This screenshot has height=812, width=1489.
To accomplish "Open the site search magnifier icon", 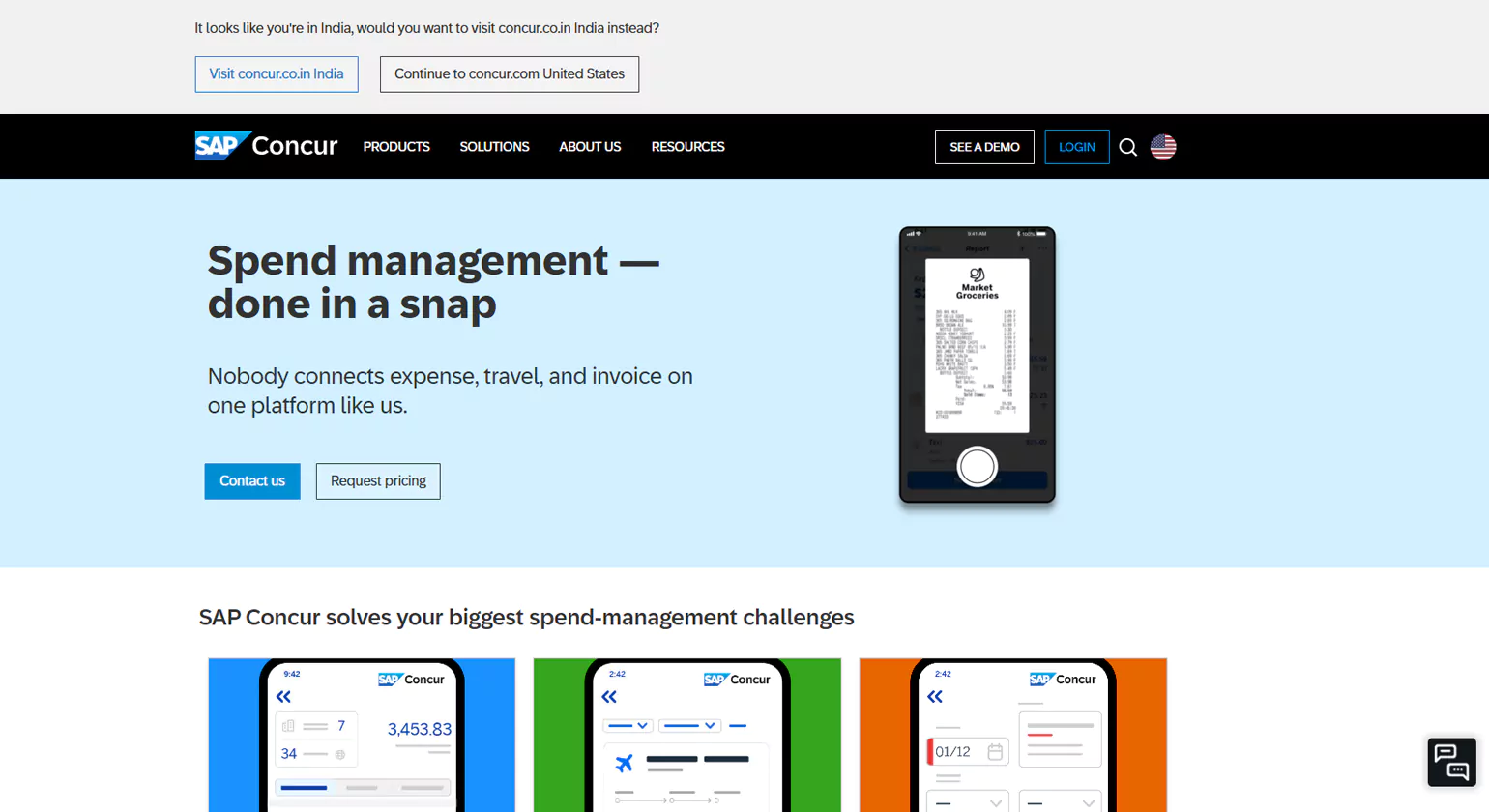I will (x=1128, y=147).
